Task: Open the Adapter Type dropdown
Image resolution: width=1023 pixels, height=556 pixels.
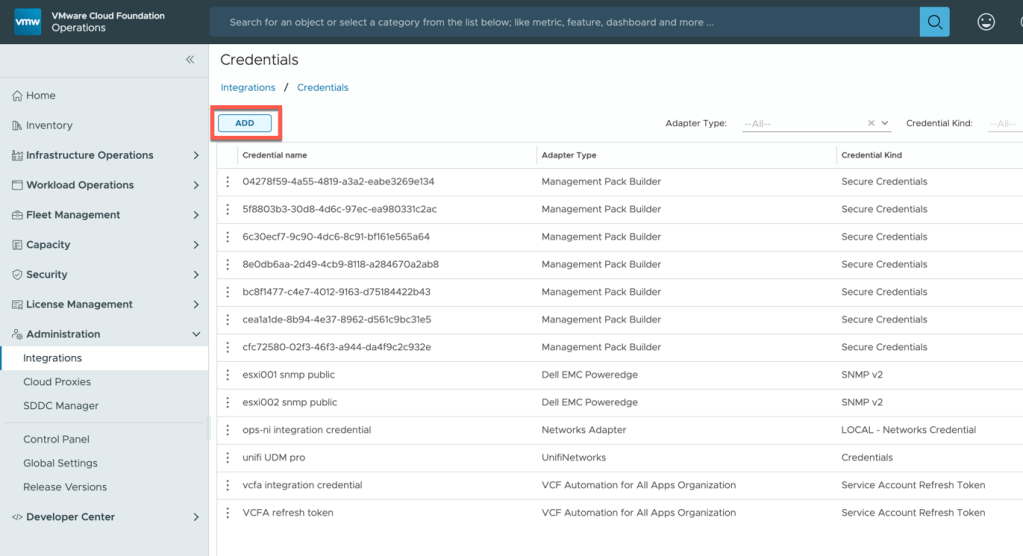Action: coord(885,123)
